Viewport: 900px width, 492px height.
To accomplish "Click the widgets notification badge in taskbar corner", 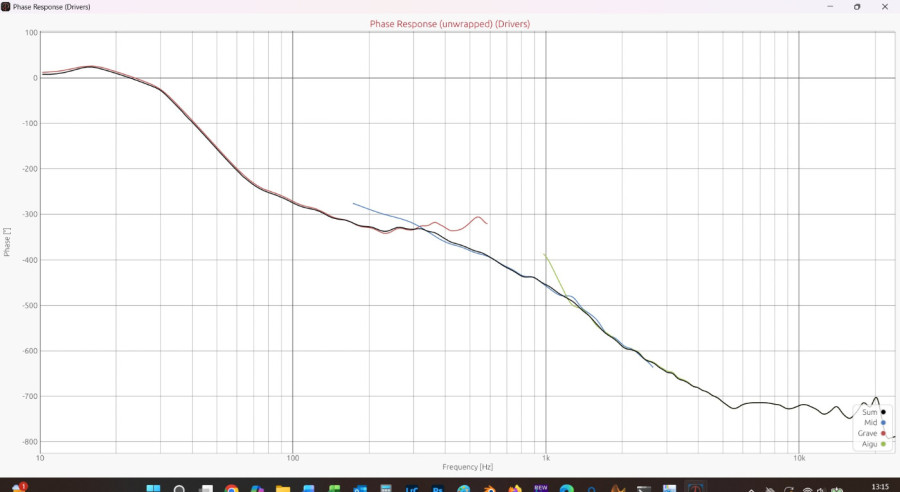I will coord(18,487).
